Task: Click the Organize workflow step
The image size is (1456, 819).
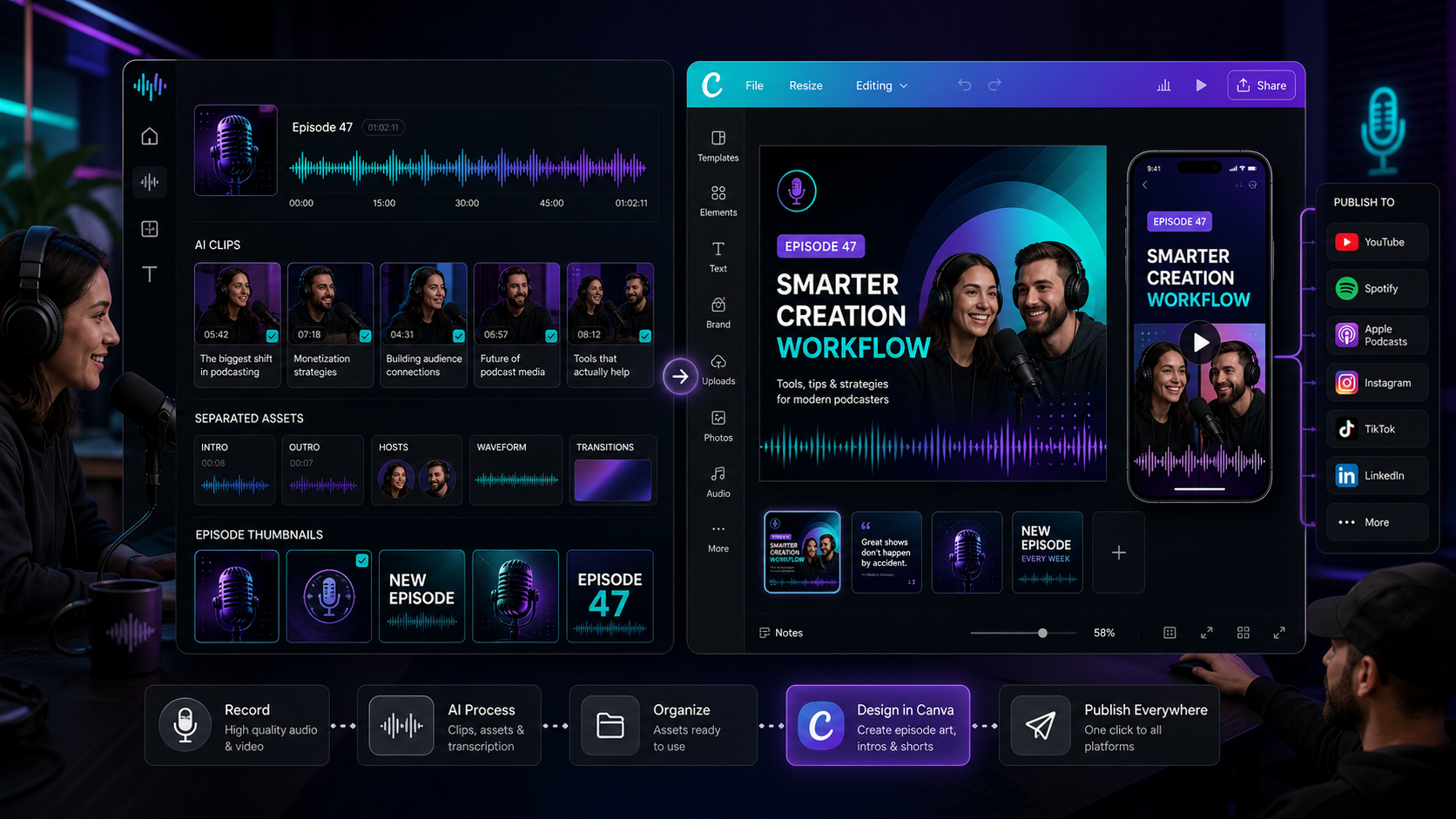Action: click(664, 725)
